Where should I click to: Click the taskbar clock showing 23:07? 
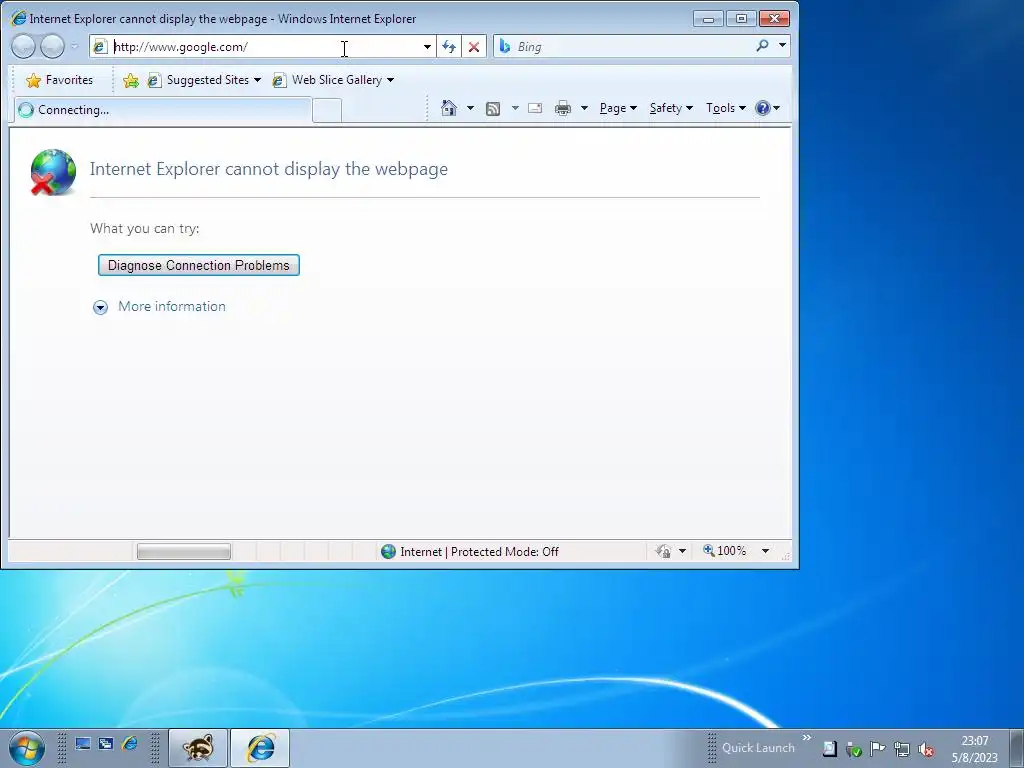tap(974, 749)
